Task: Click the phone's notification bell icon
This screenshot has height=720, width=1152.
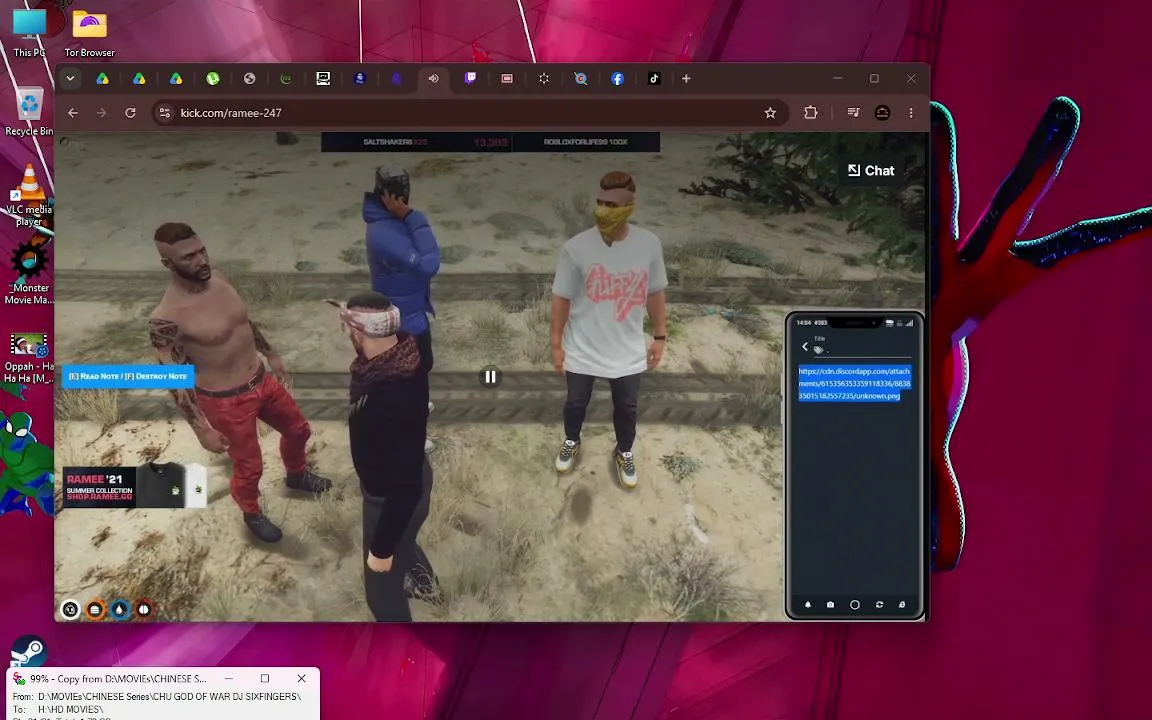Action: click(807, 605)
